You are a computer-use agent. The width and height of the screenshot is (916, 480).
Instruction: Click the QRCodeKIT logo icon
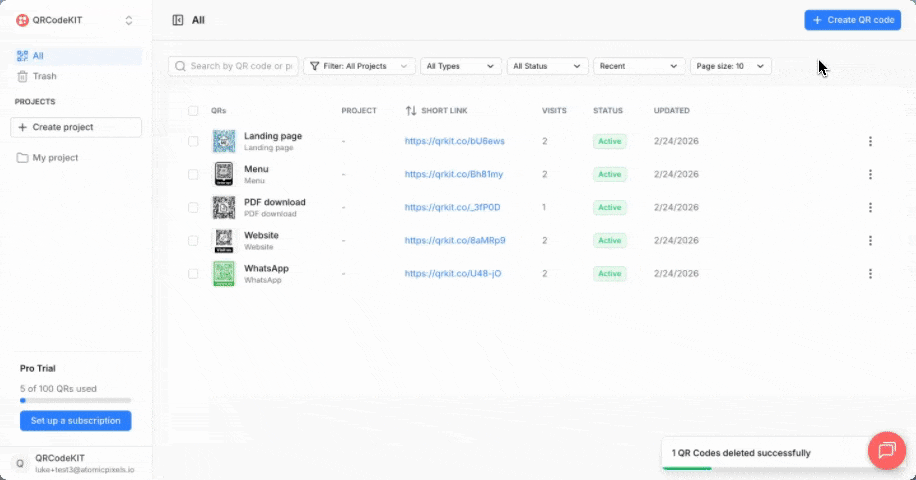click(x=22, y=20)
